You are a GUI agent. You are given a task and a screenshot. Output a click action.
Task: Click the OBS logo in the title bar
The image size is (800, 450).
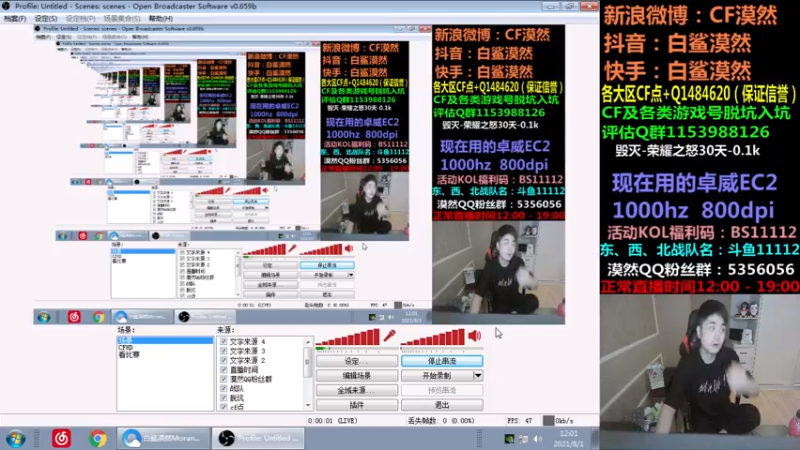(x=6, y=6)
